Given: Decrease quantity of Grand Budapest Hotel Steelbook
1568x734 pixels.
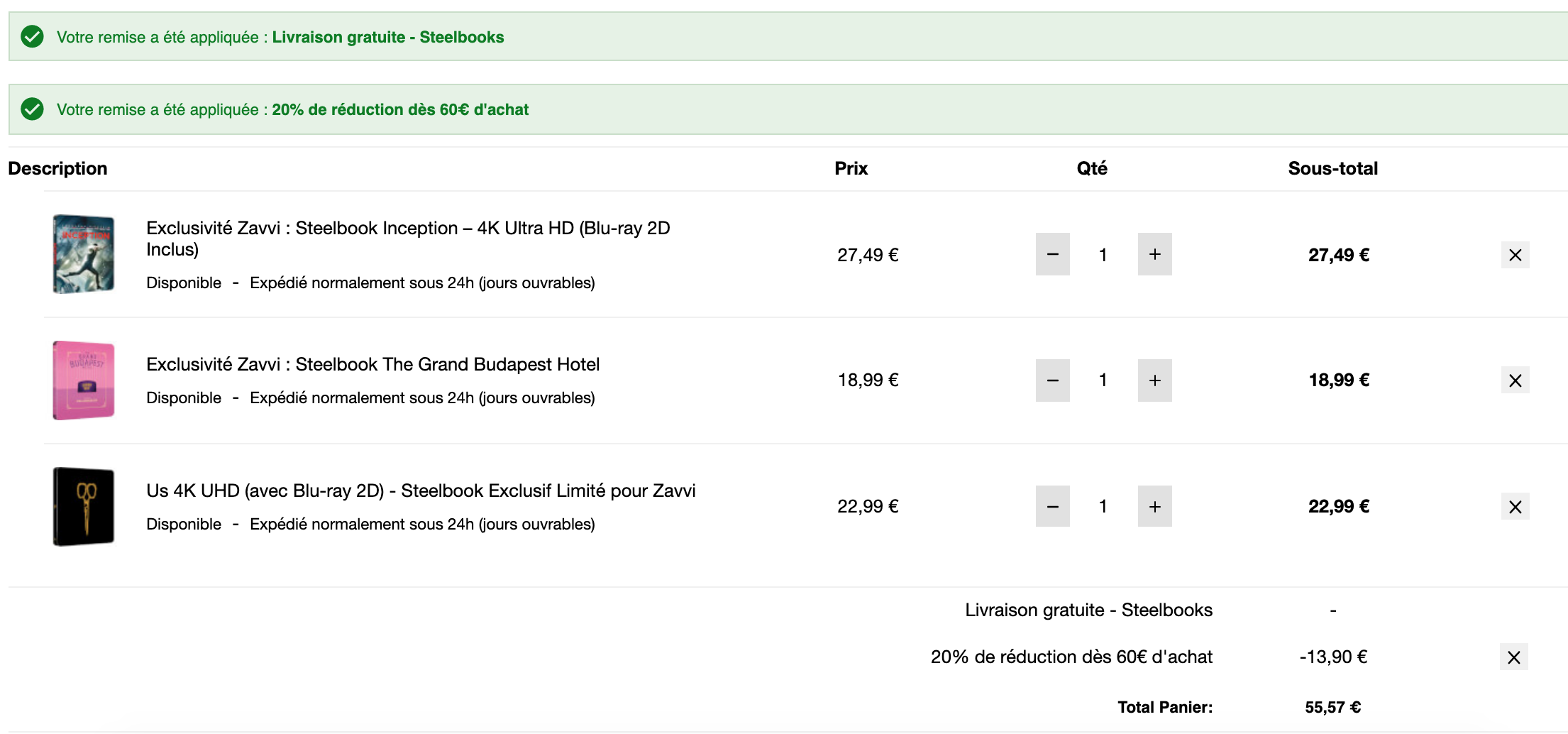Looking at the screenshot, I should (x=1052, y=380).
